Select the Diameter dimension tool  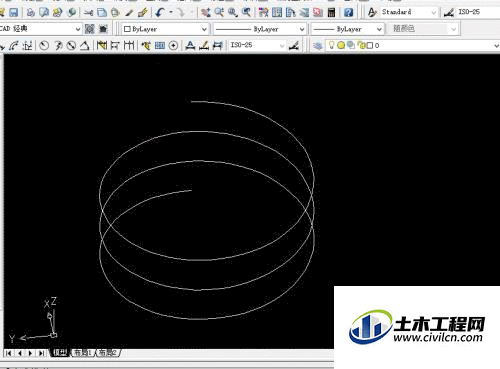(x=71, y=45)
